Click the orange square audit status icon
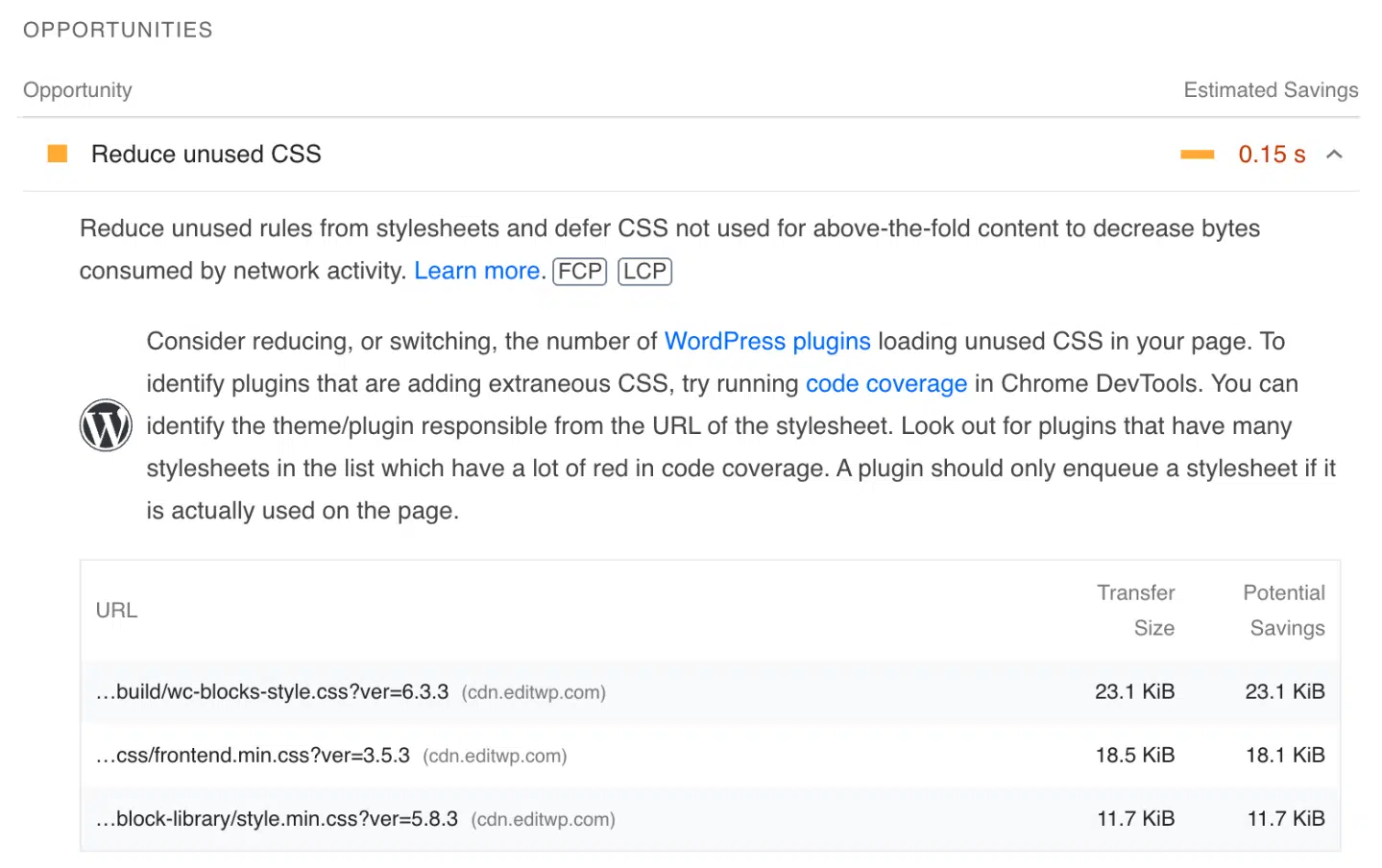Viewport: 1382px width, 868px height. tap(58, 154)
